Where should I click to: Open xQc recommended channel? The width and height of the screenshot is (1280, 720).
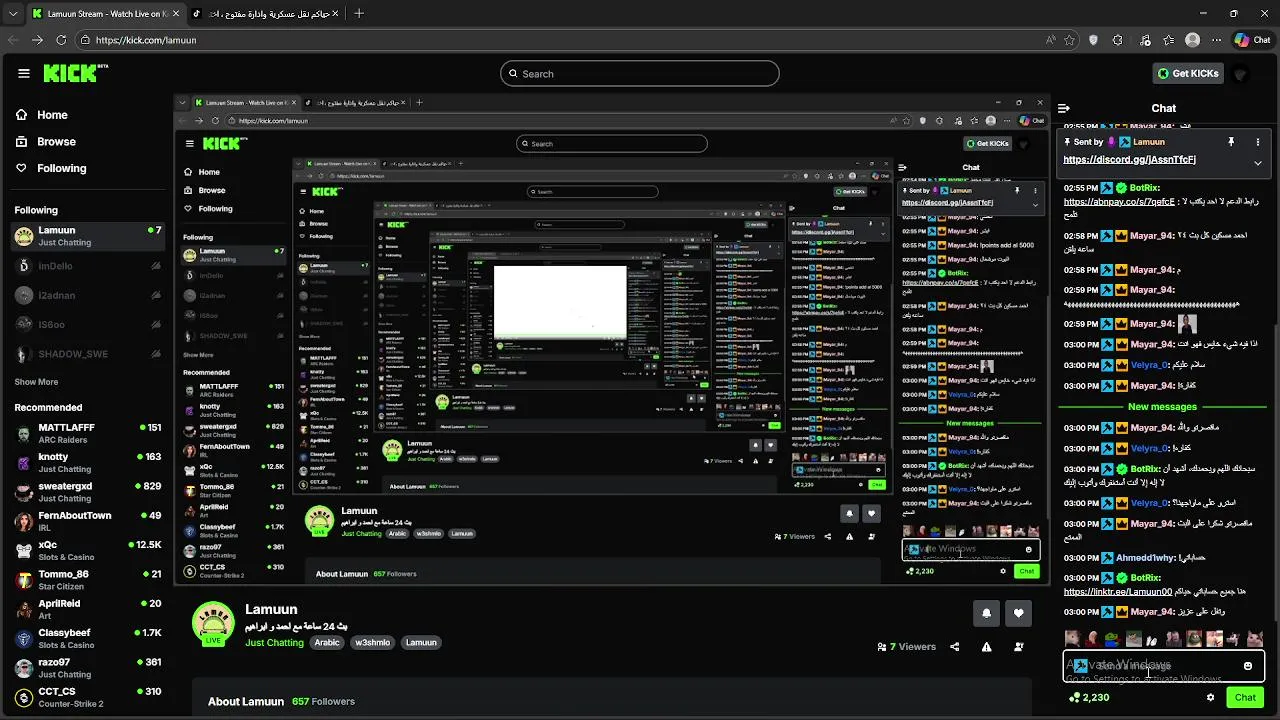pos(87,550)
